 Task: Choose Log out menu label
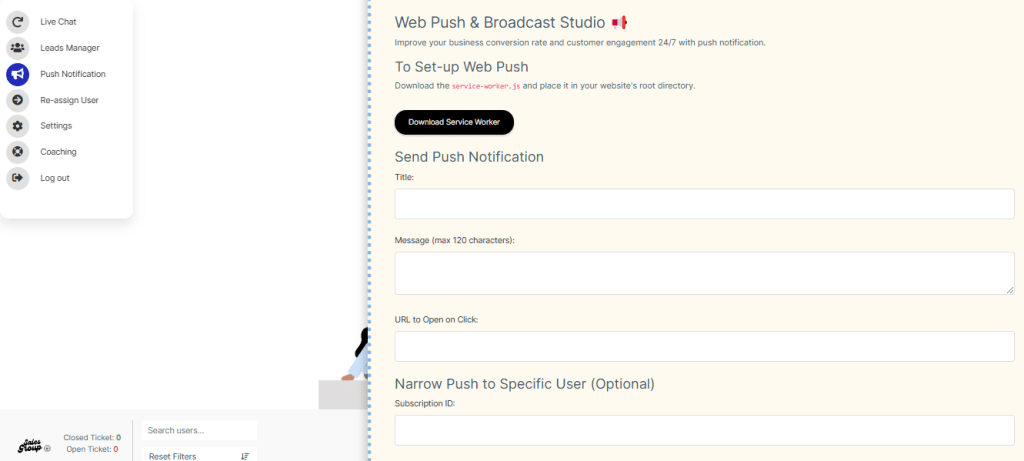click(x=55, y=178)
